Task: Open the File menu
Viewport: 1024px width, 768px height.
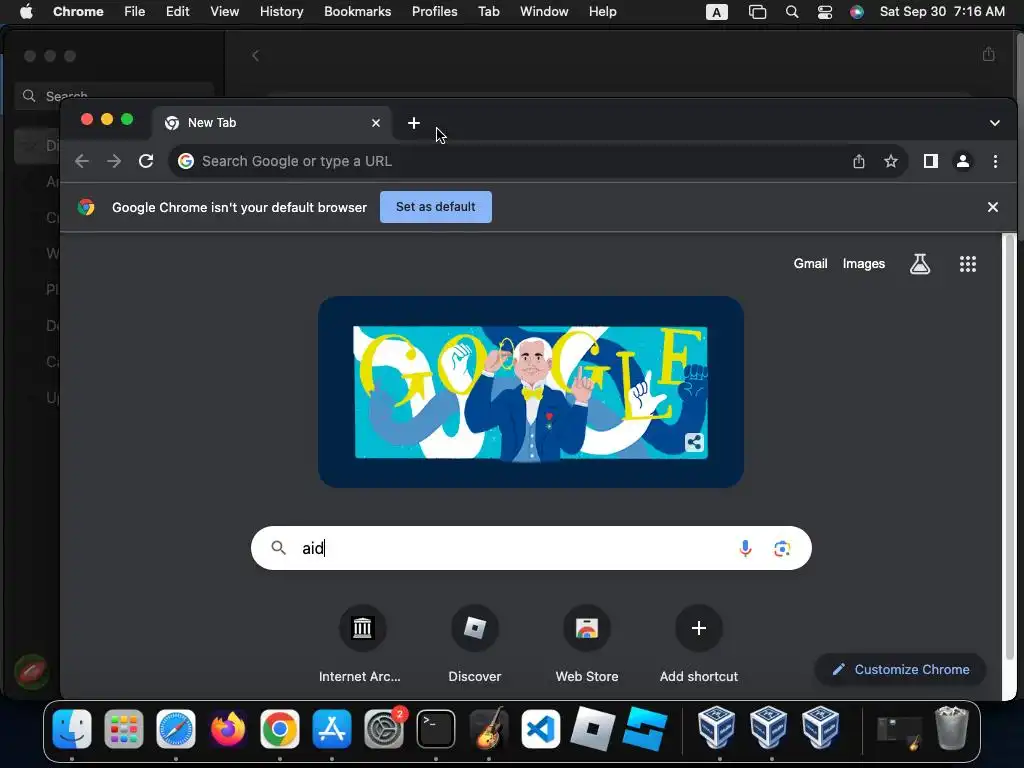Action: click(135, 12)
